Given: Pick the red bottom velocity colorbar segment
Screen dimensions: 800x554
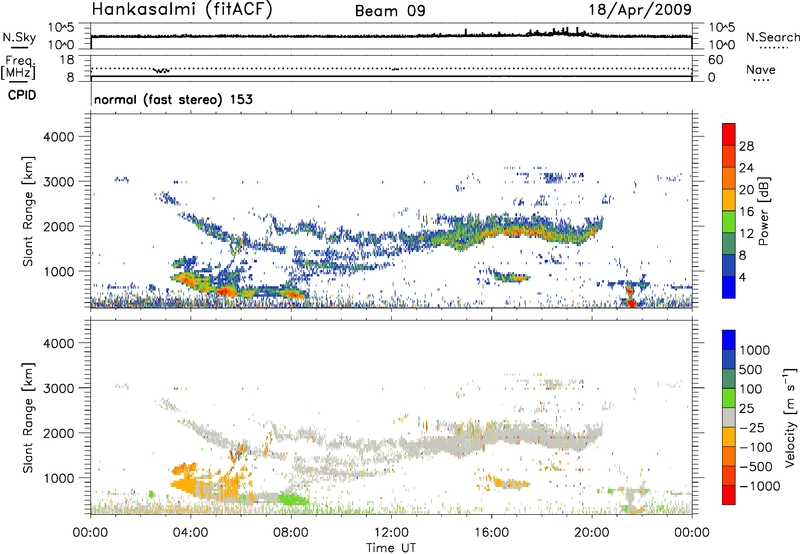Looking at the screenshot, I should [x=729, y=495].
